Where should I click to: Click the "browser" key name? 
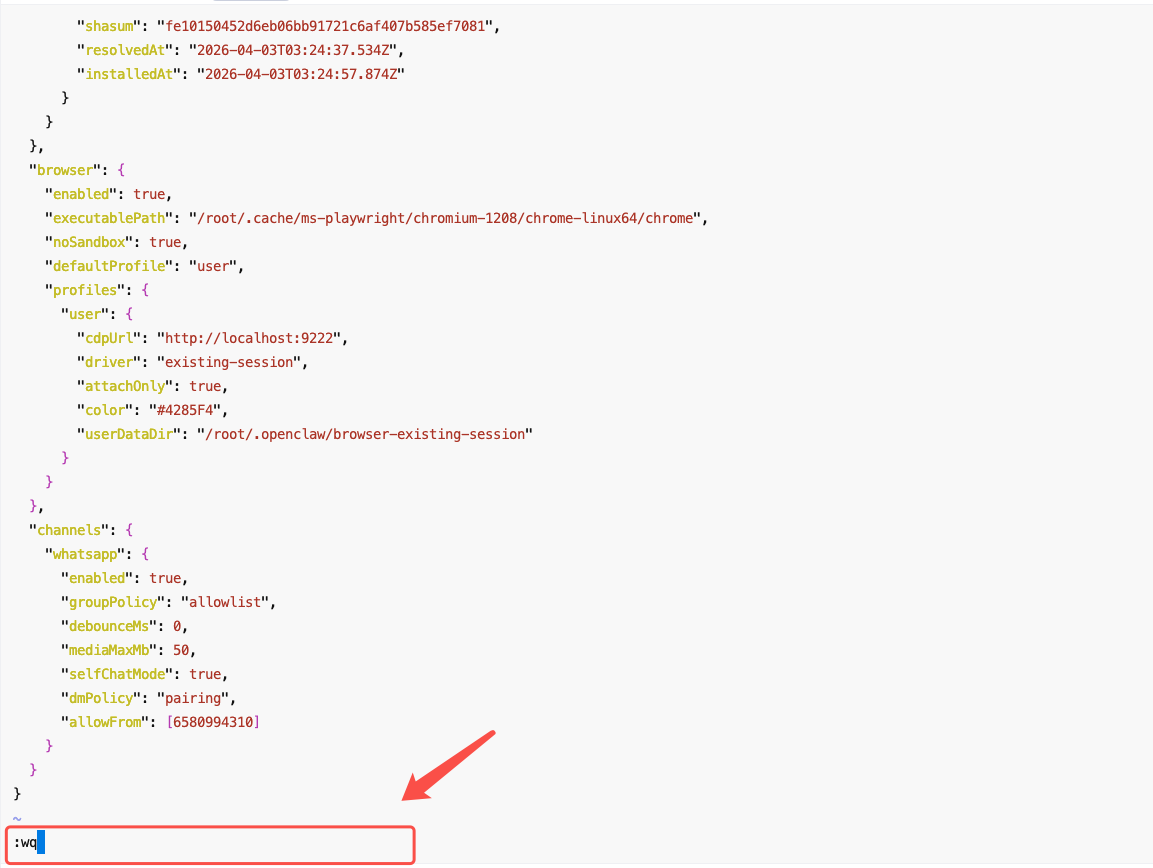pyautogui.click(x=65, y=170)
